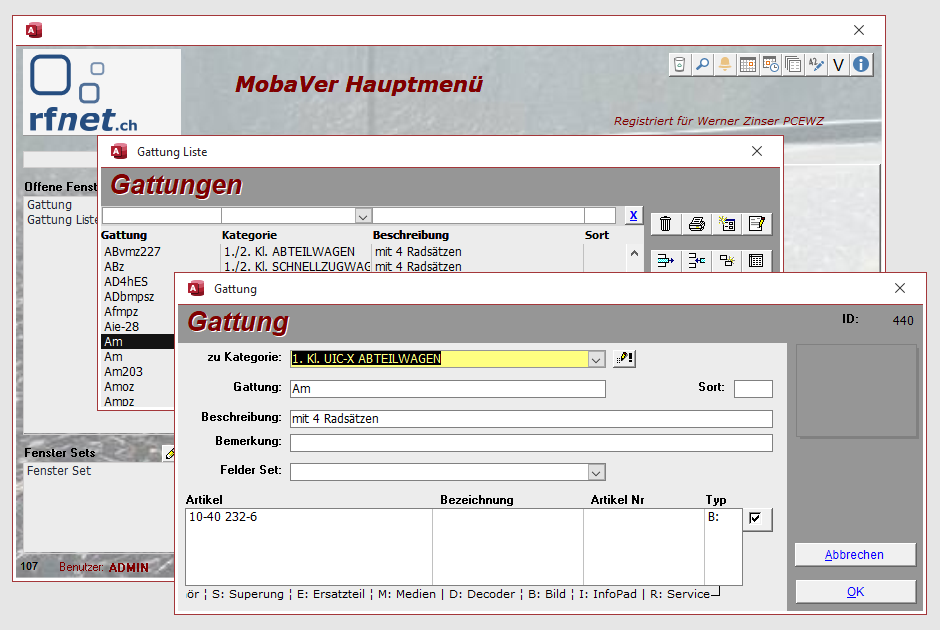Click the Kategorie cell 1./2. Kl. SCHNELLZUGWAG
The width and height of the screenshot is (940, 630).
pyautogui.click(x=297, y=267)
